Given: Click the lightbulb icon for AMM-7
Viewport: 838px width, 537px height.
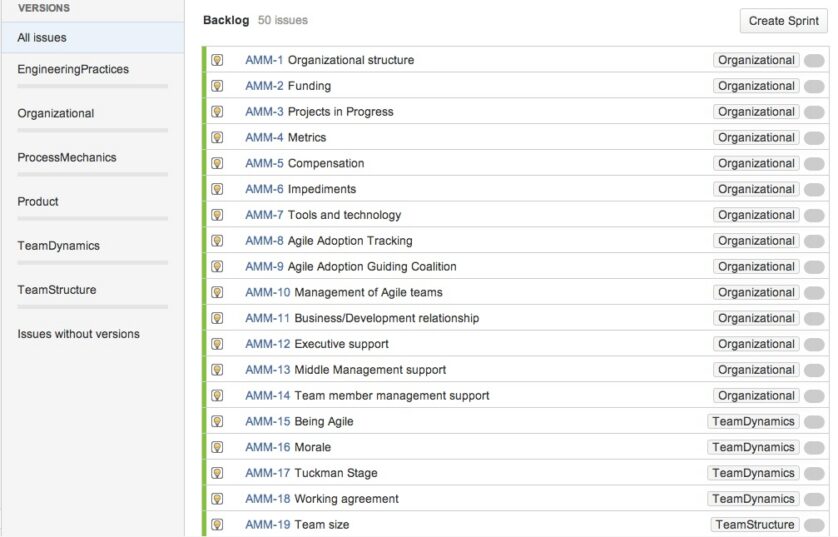Looking at the screenshot, I should pos(217,215).
